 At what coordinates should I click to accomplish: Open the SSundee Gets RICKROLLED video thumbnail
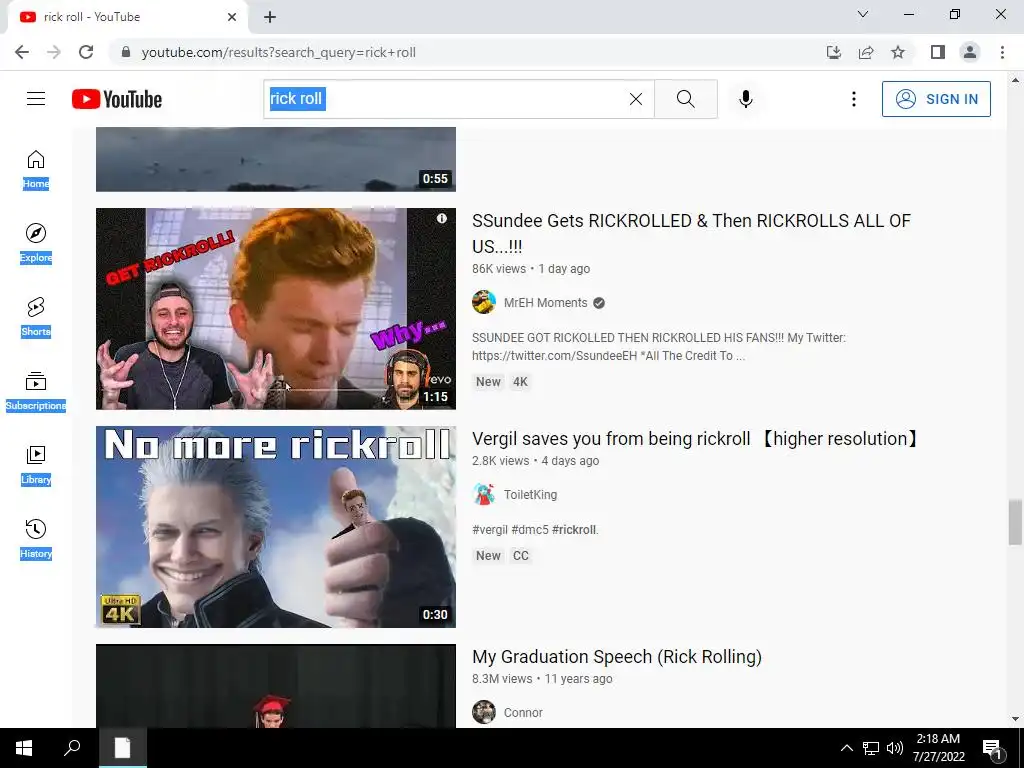(276, 309)
